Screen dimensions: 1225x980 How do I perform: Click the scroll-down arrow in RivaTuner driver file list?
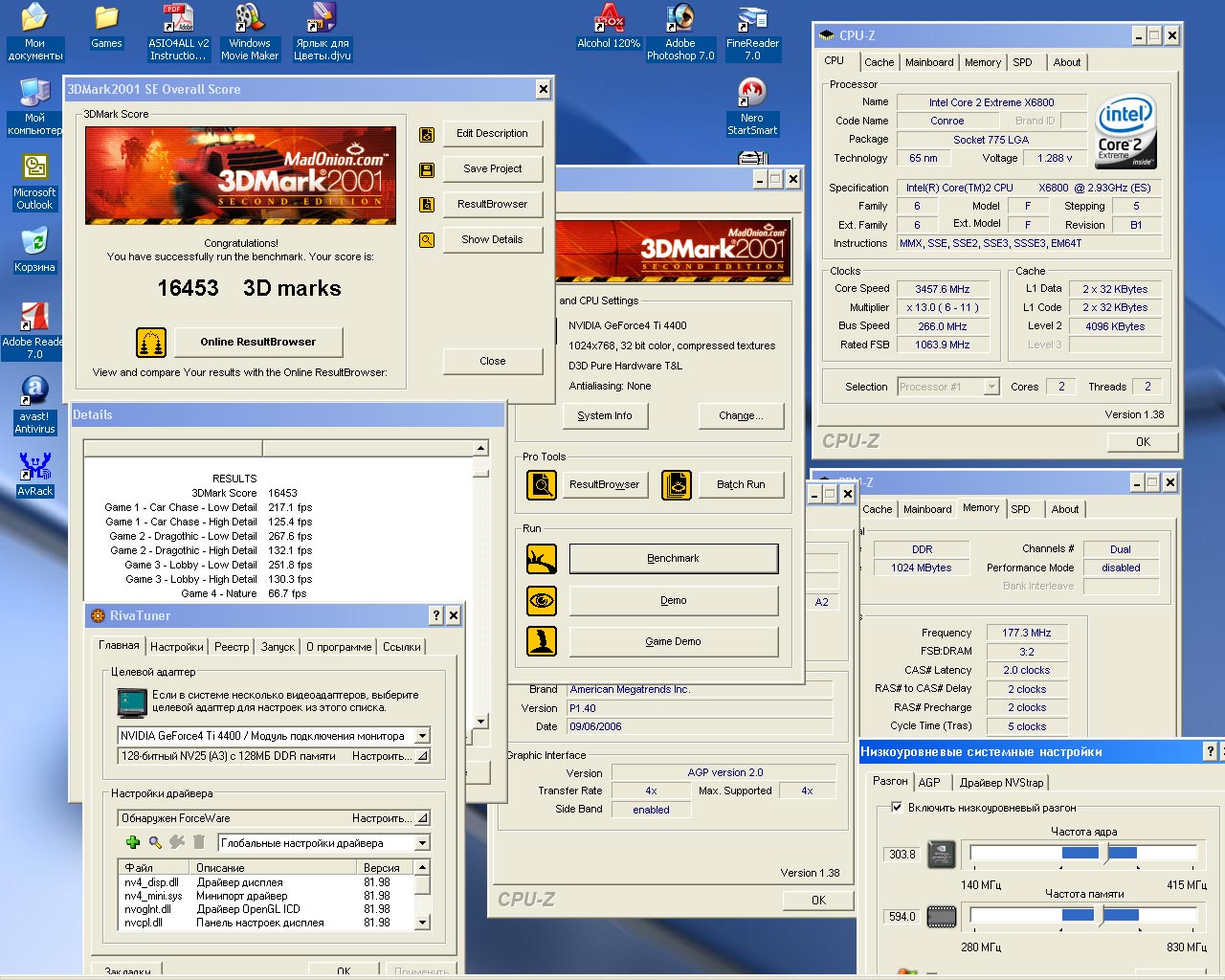click(x=423, y=924)
